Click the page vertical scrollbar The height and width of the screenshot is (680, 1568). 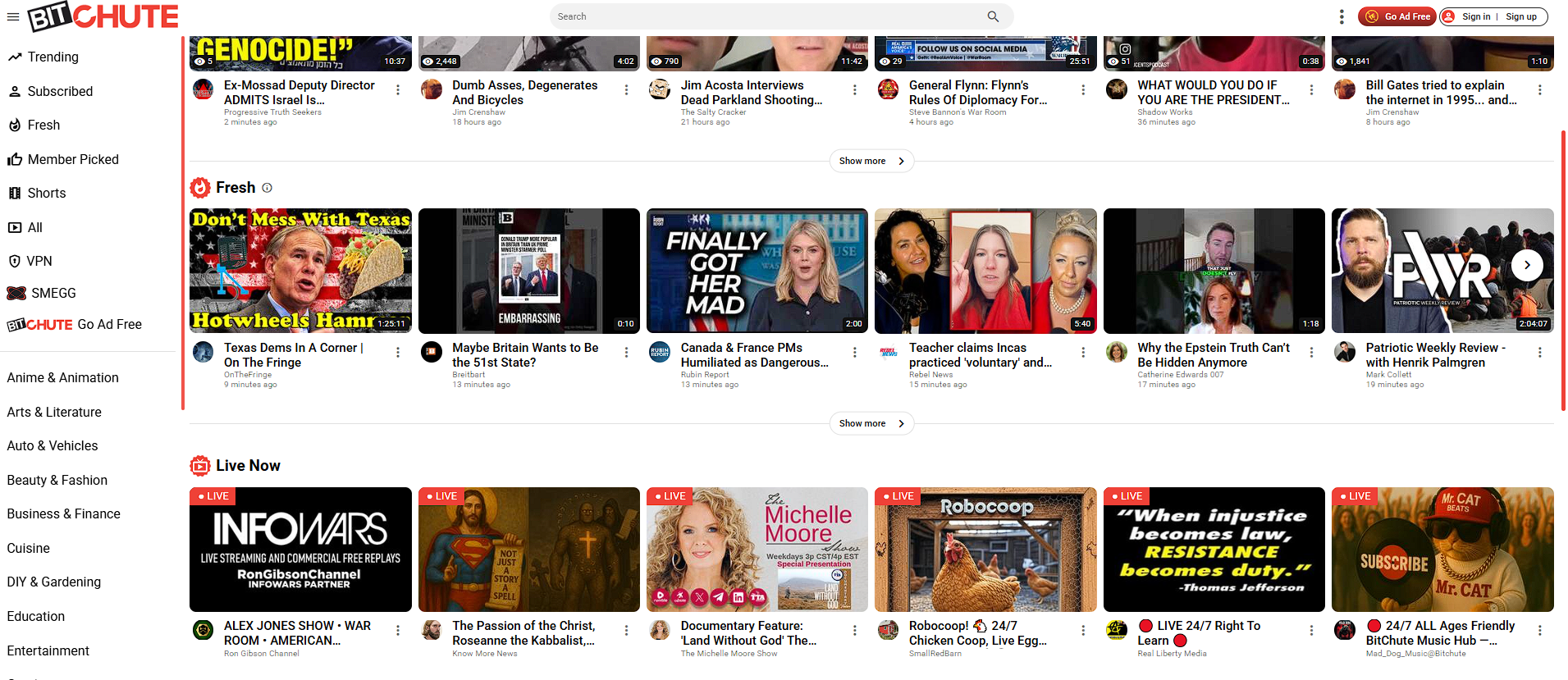[x=1563, y=271]
